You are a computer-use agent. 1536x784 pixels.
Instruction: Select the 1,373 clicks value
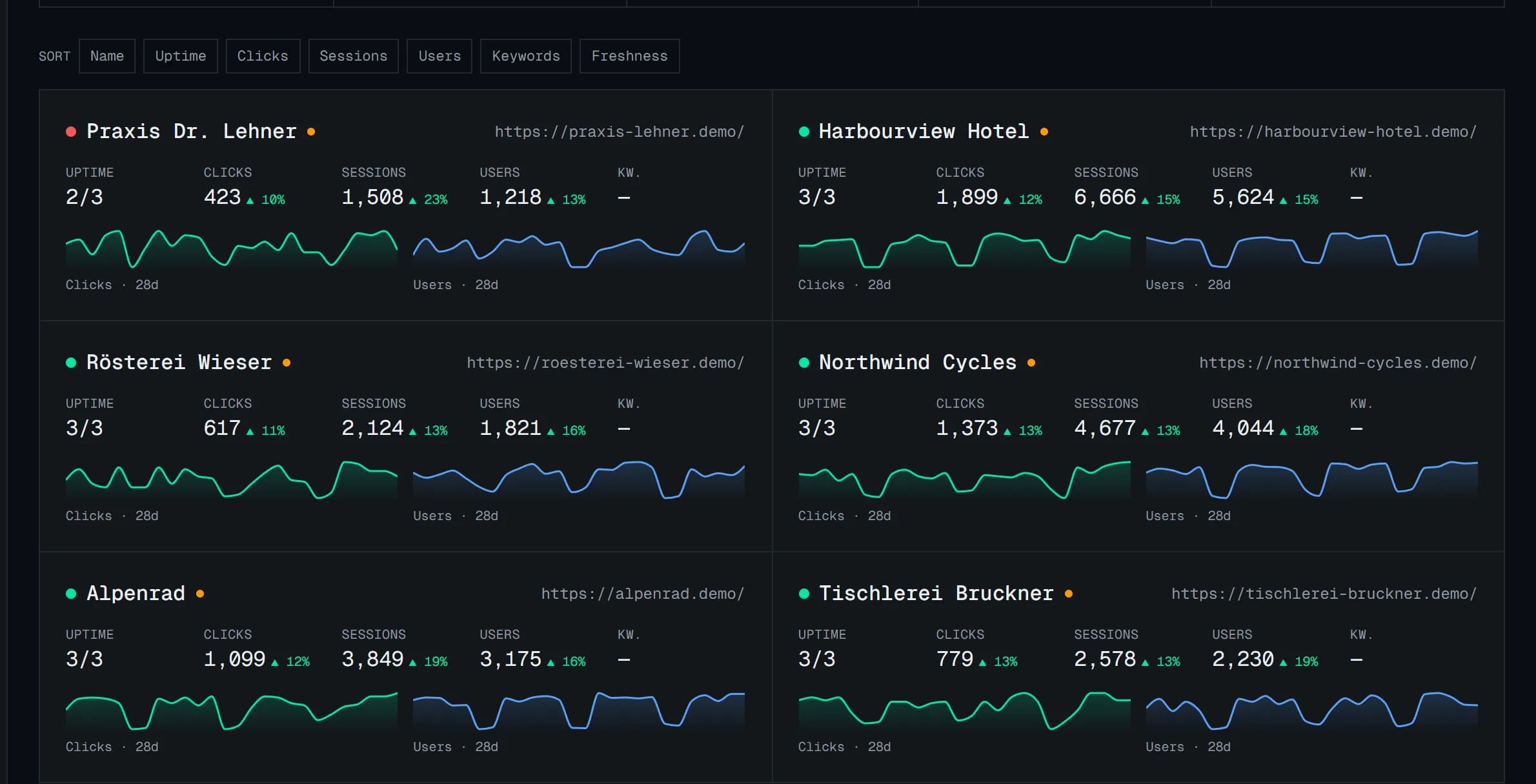coord(967,428)
